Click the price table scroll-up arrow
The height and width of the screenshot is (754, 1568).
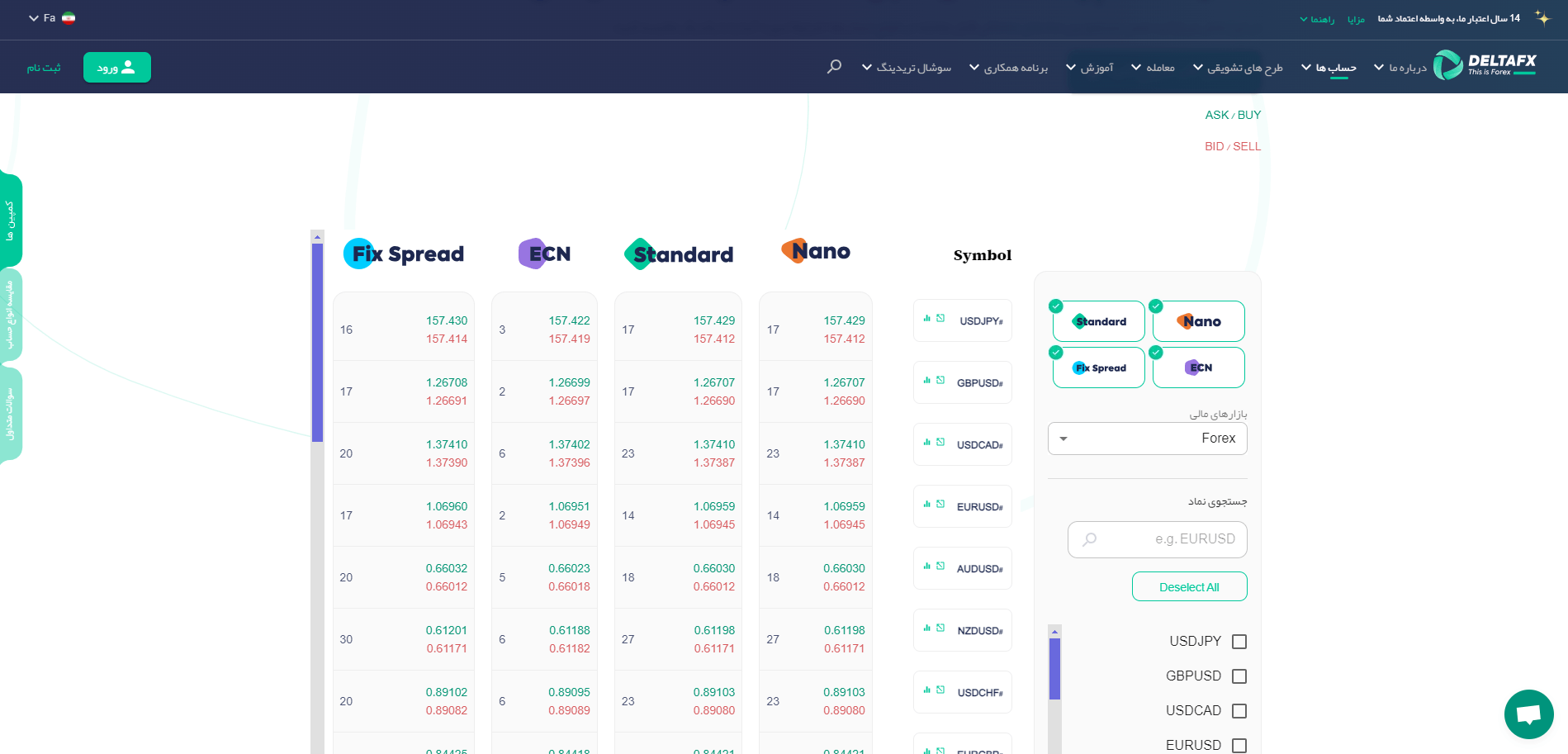click(317, 237)
